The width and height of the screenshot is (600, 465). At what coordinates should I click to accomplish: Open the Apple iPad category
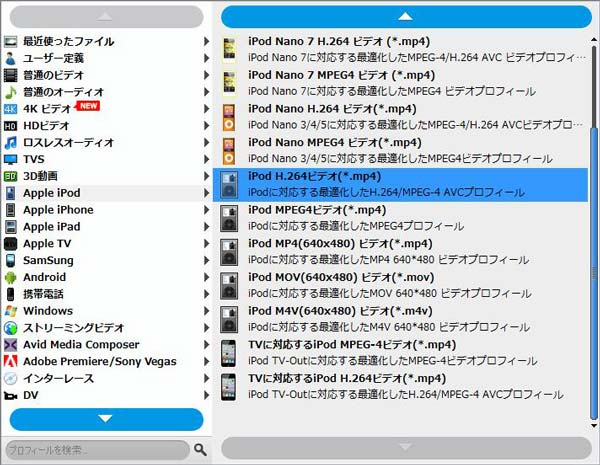[106, 227]
